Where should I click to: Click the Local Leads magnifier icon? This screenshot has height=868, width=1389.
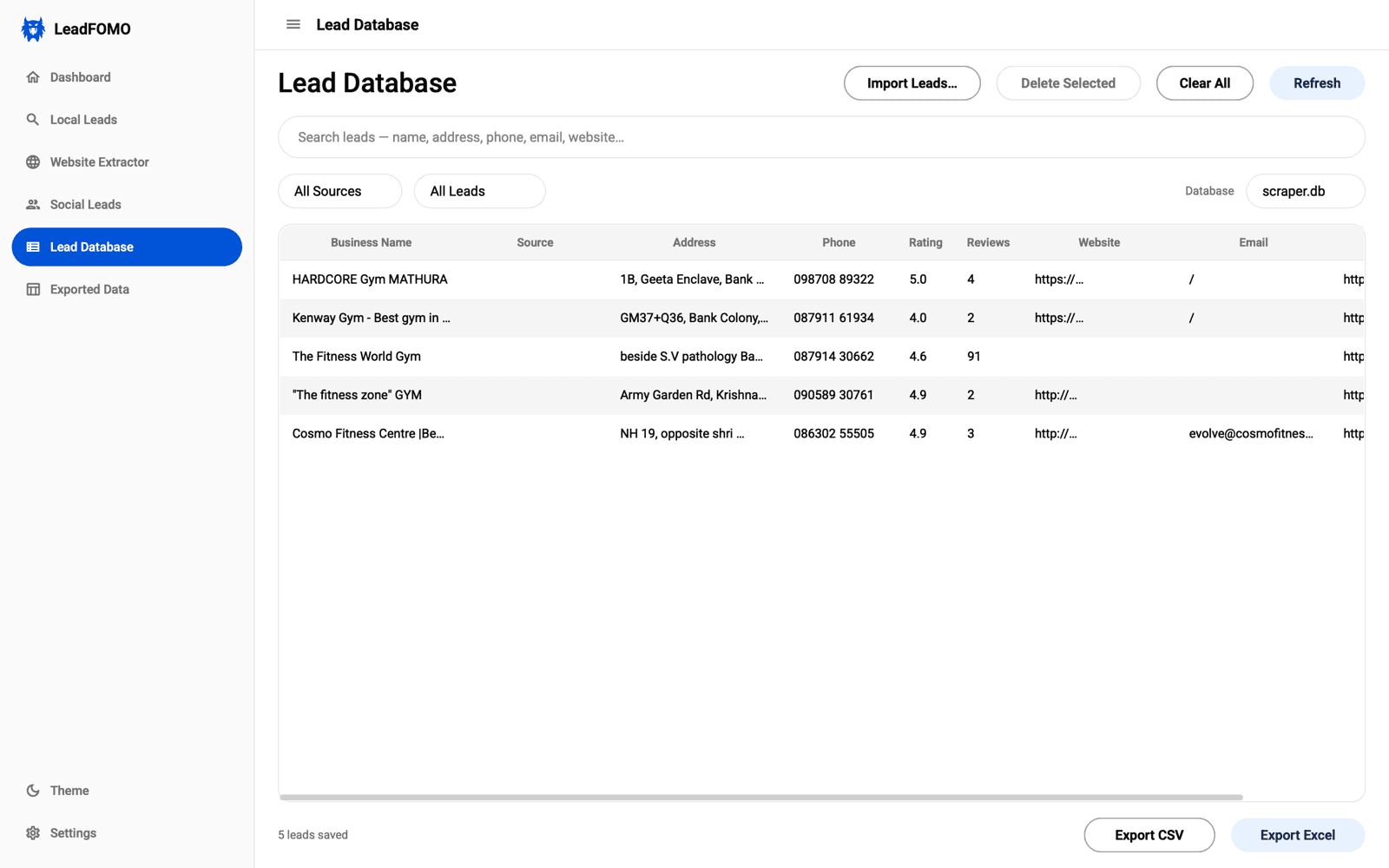click(x=33, y=120)
